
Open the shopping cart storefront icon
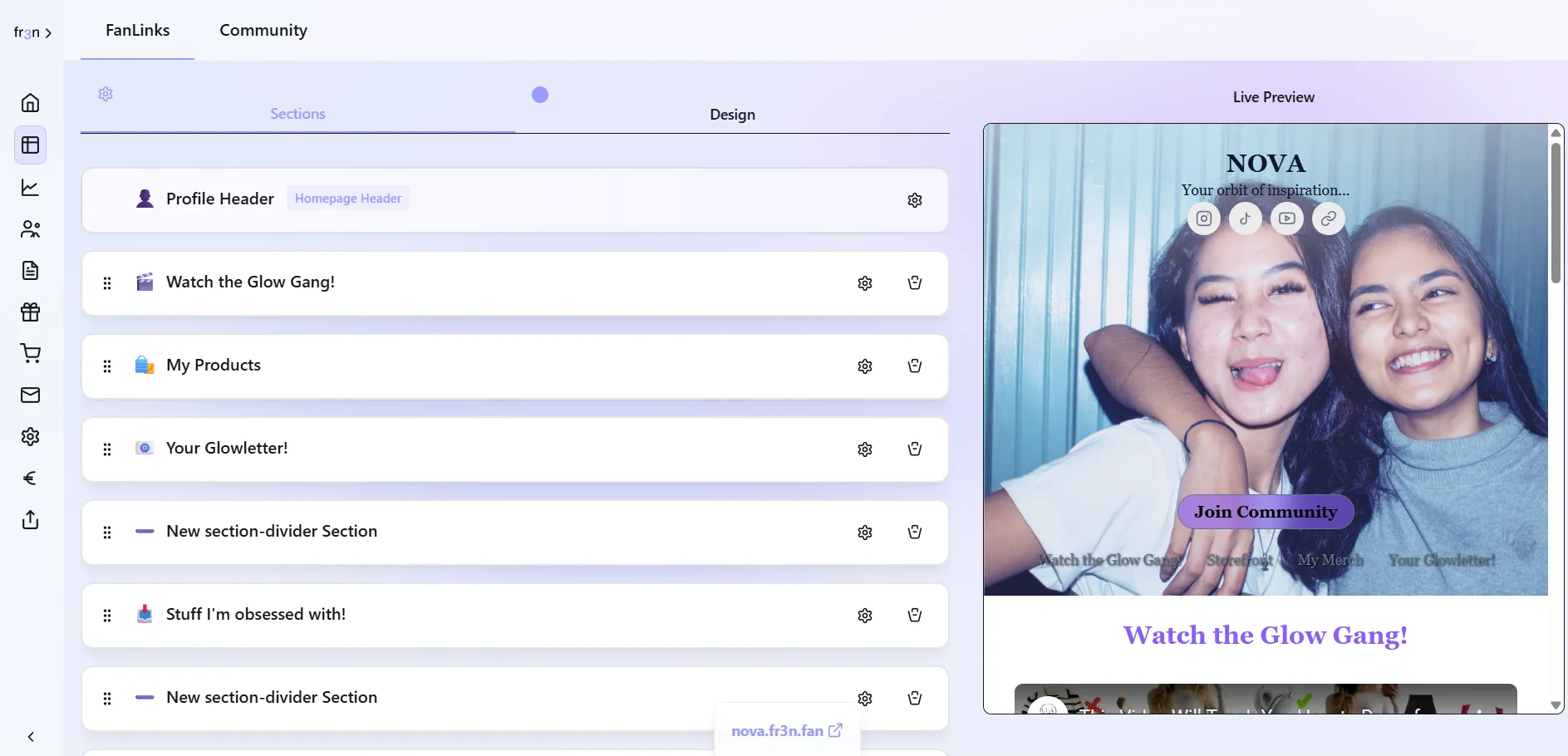click(x=30, y=353)
